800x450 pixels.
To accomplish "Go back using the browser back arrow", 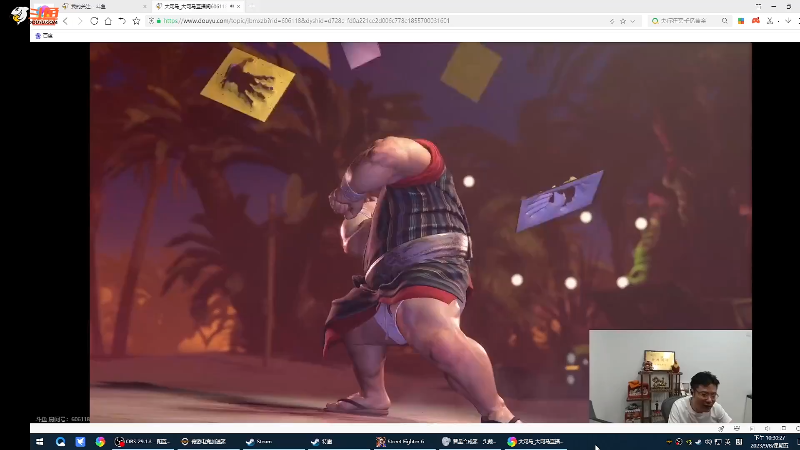I will pyautogui.click(x=65, y=21).
